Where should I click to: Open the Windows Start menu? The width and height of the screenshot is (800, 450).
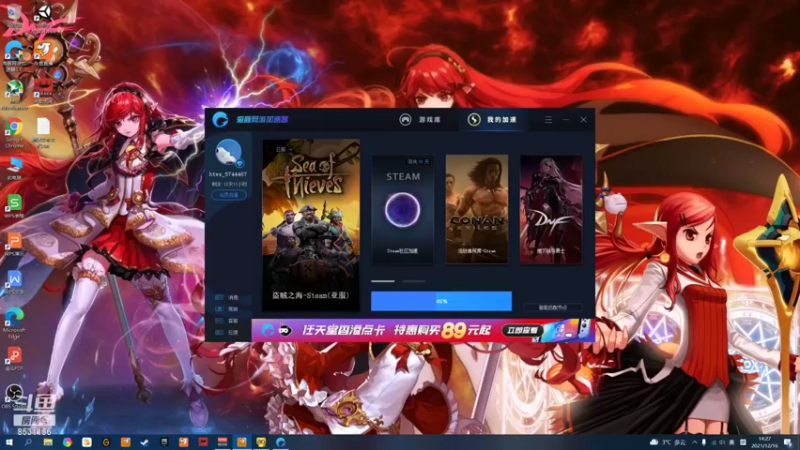(9, 442)
